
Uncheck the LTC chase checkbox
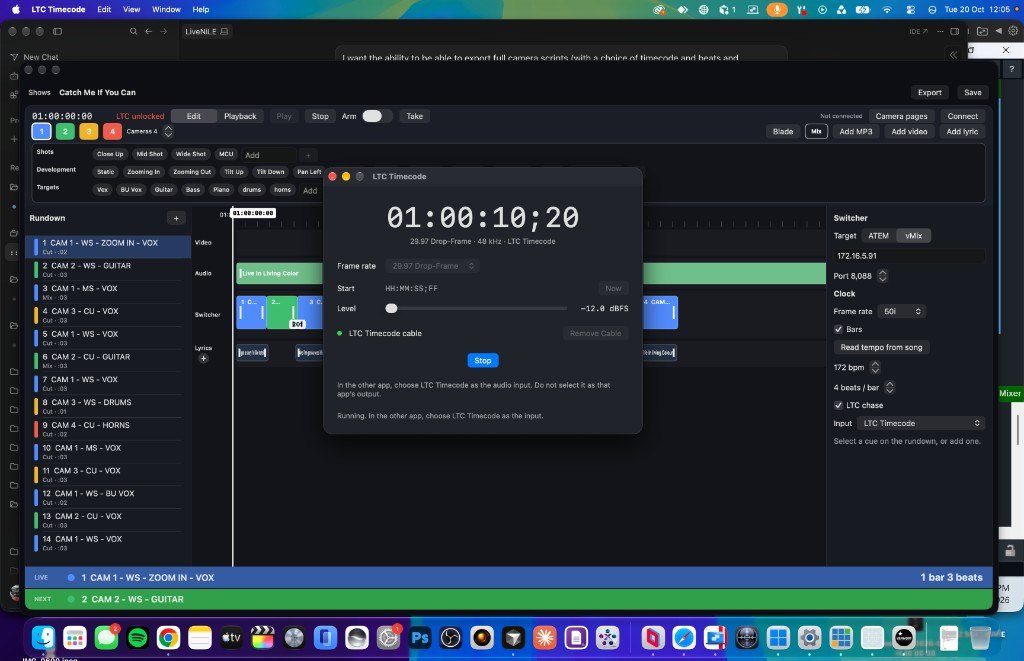(839, 405)
